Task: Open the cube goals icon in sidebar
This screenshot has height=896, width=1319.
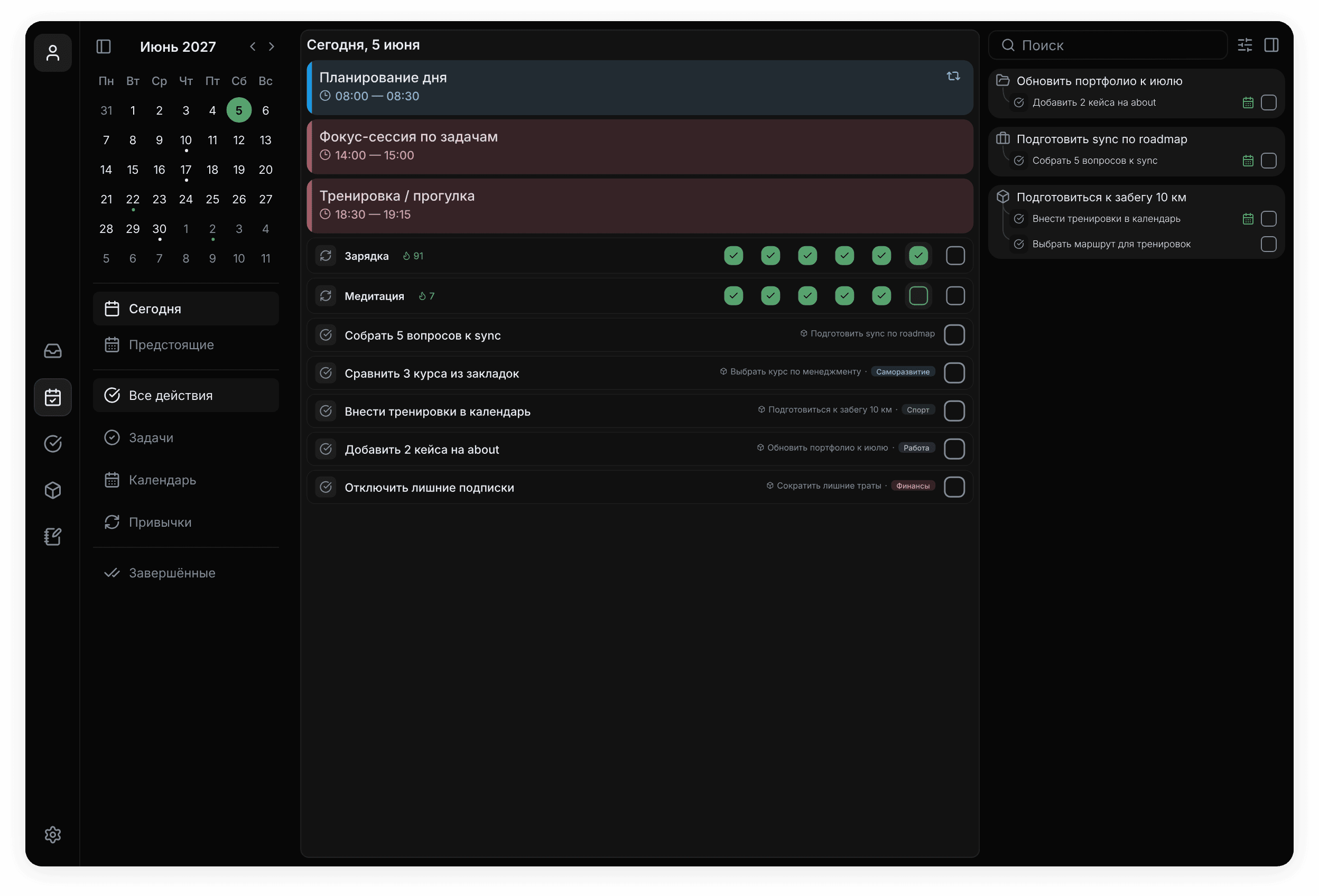Action: point(53,490)
